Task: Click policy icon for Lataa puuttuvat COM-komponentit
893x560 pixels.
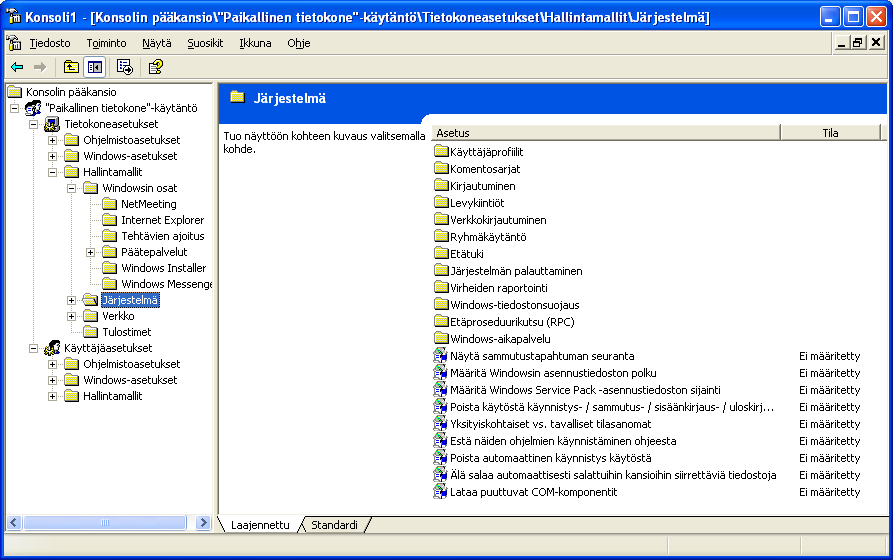Action: tap(440, 492)
